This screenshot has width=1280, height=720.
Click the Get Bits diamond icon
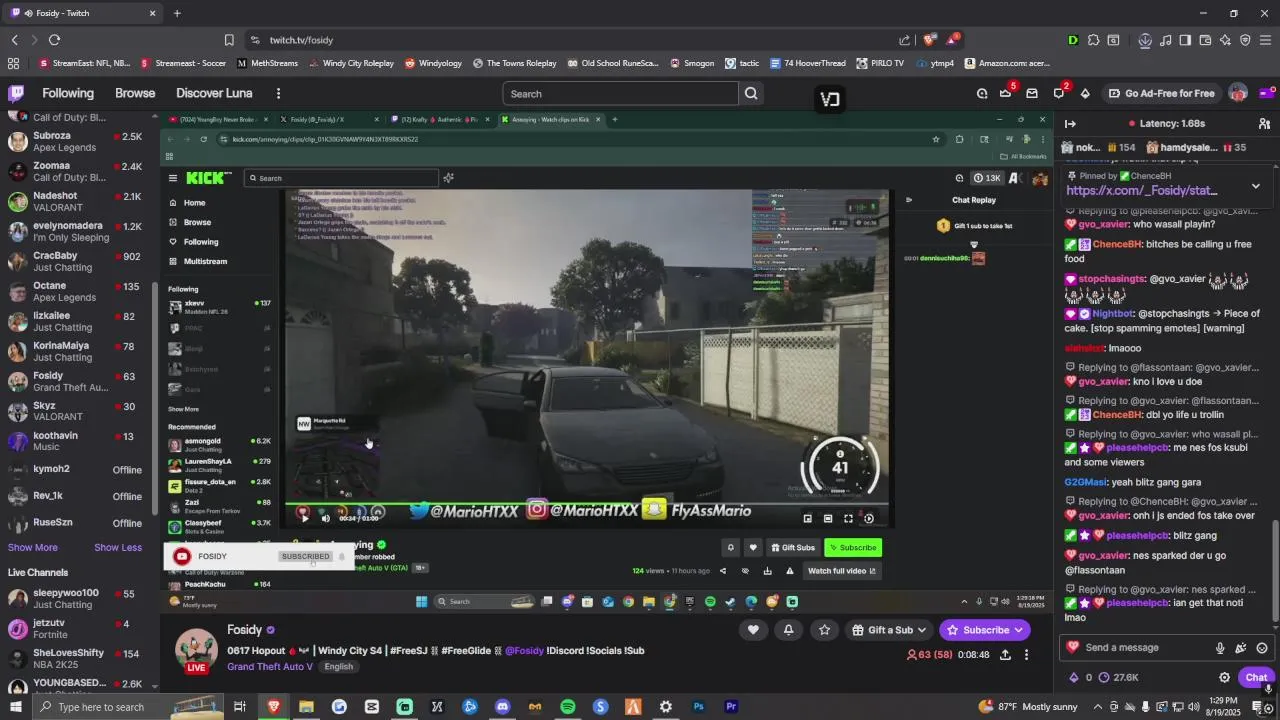point(1085,93)
